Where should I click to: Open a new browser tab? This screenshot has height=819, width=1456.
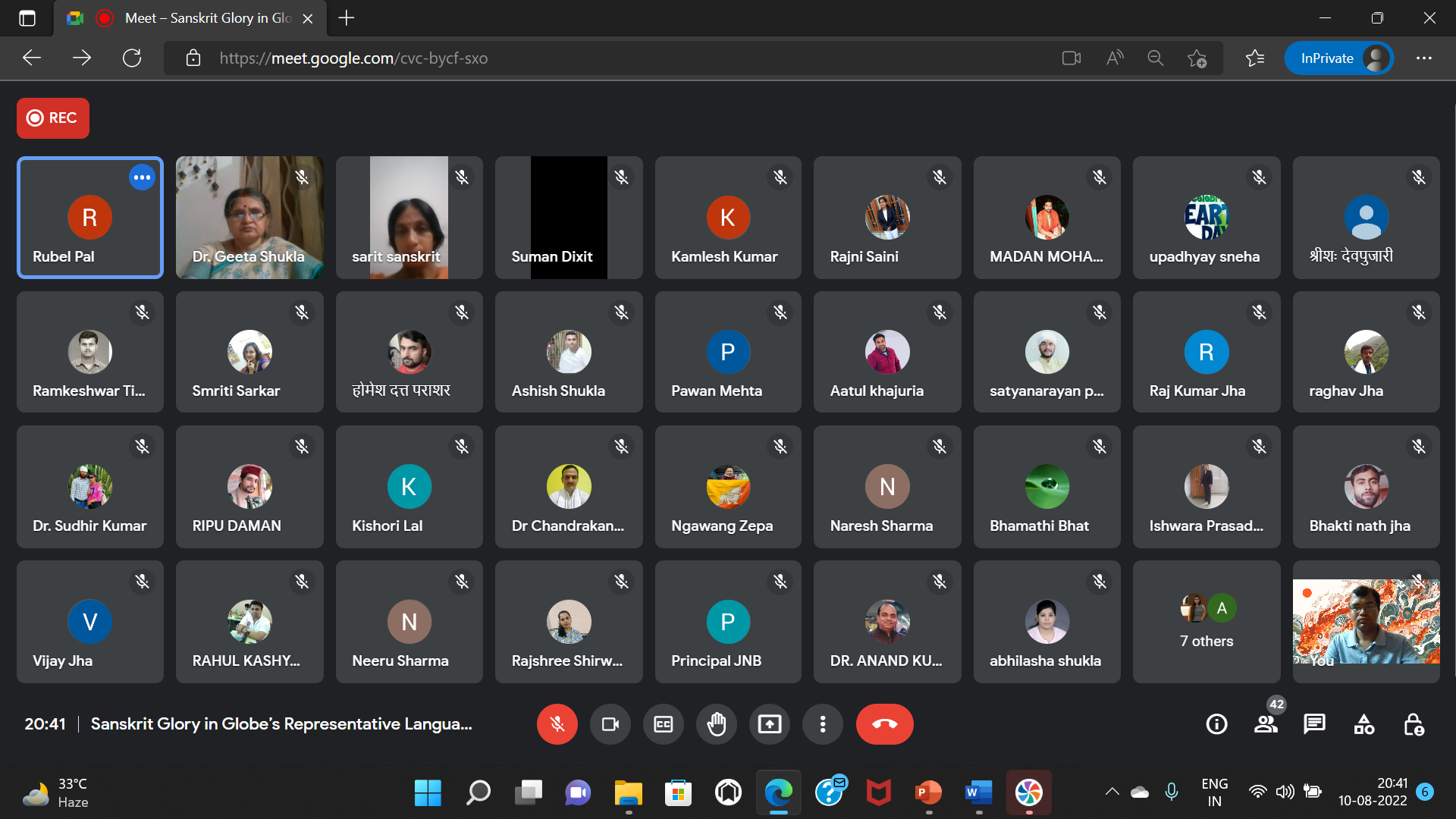tap(347, 18)
